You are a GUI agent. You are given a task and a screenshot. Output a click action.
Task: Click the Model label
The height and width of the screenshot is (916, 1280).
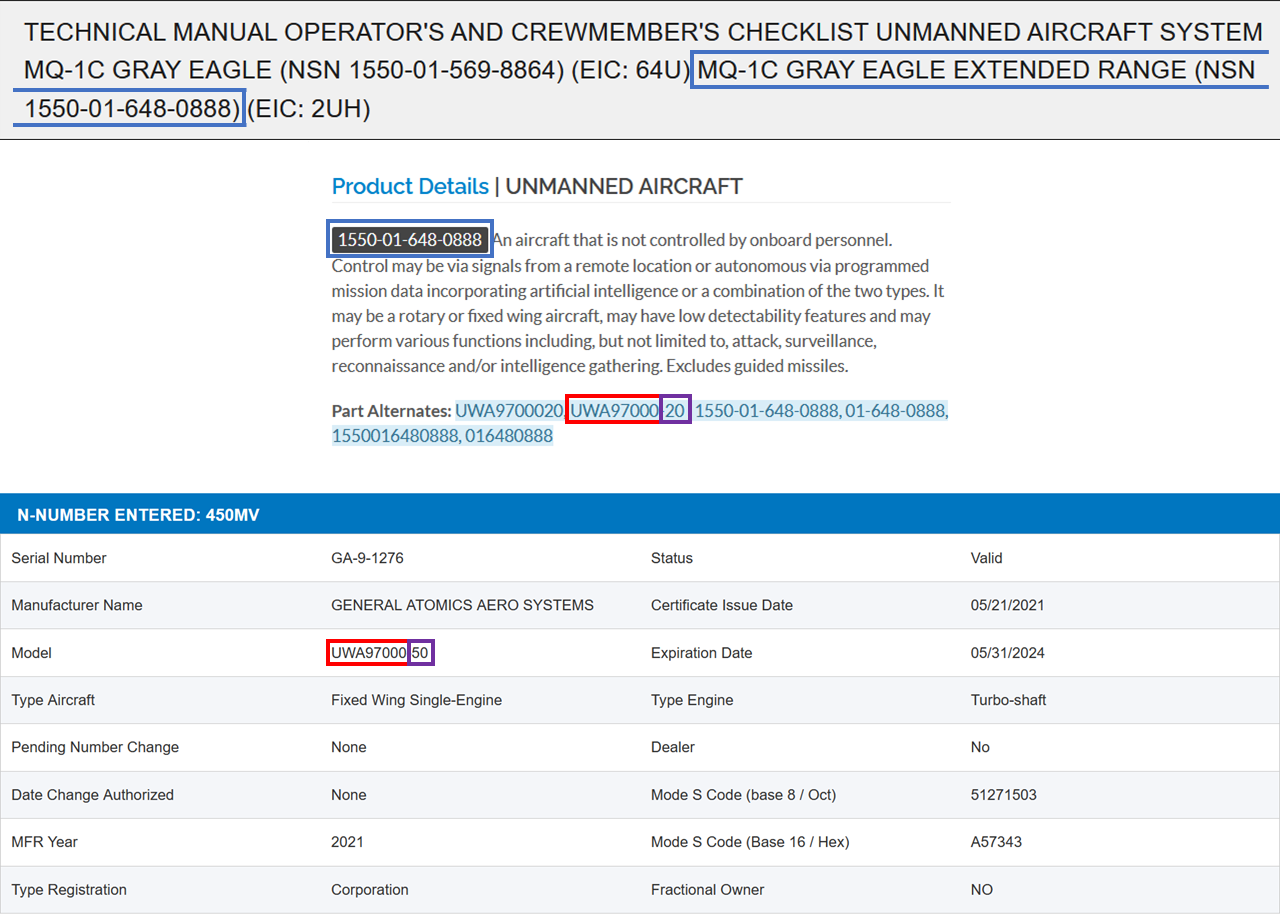(31, 653)
